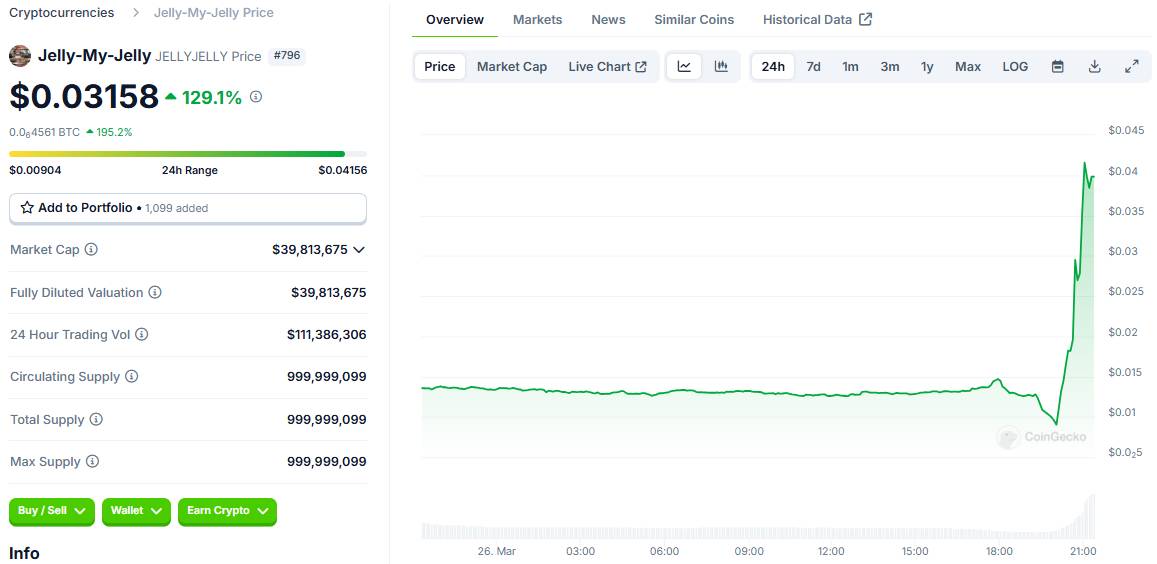This screenshot has height=564, width=1157.
Task: Click the 129.1% price change text
Action: point(212,97)
